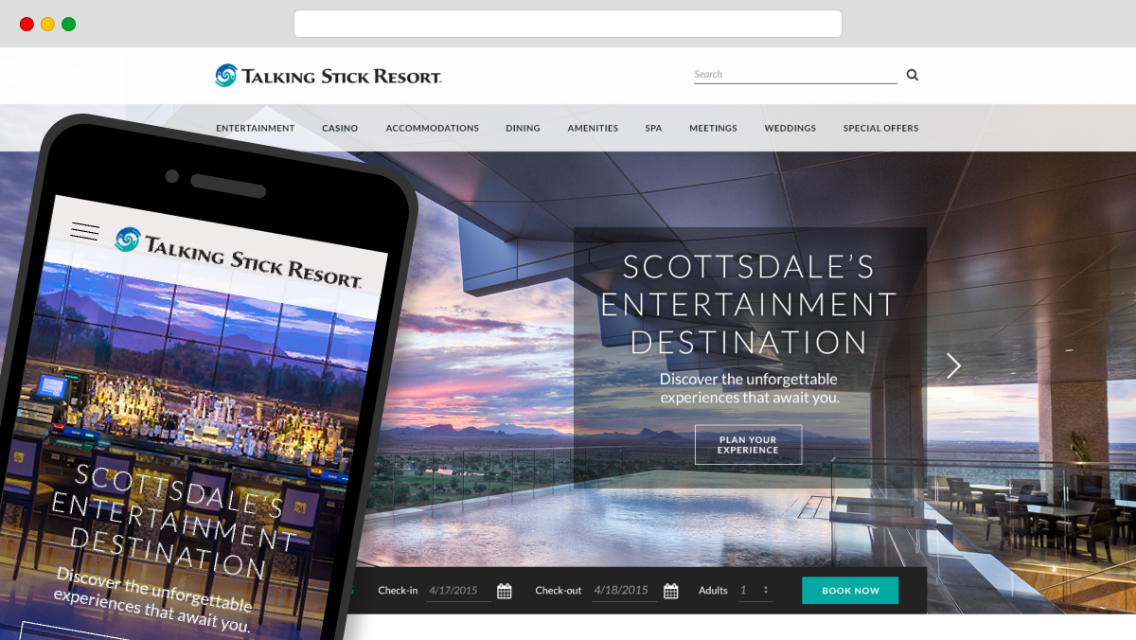
Task: View Special Offers
Action: (880, 128)
